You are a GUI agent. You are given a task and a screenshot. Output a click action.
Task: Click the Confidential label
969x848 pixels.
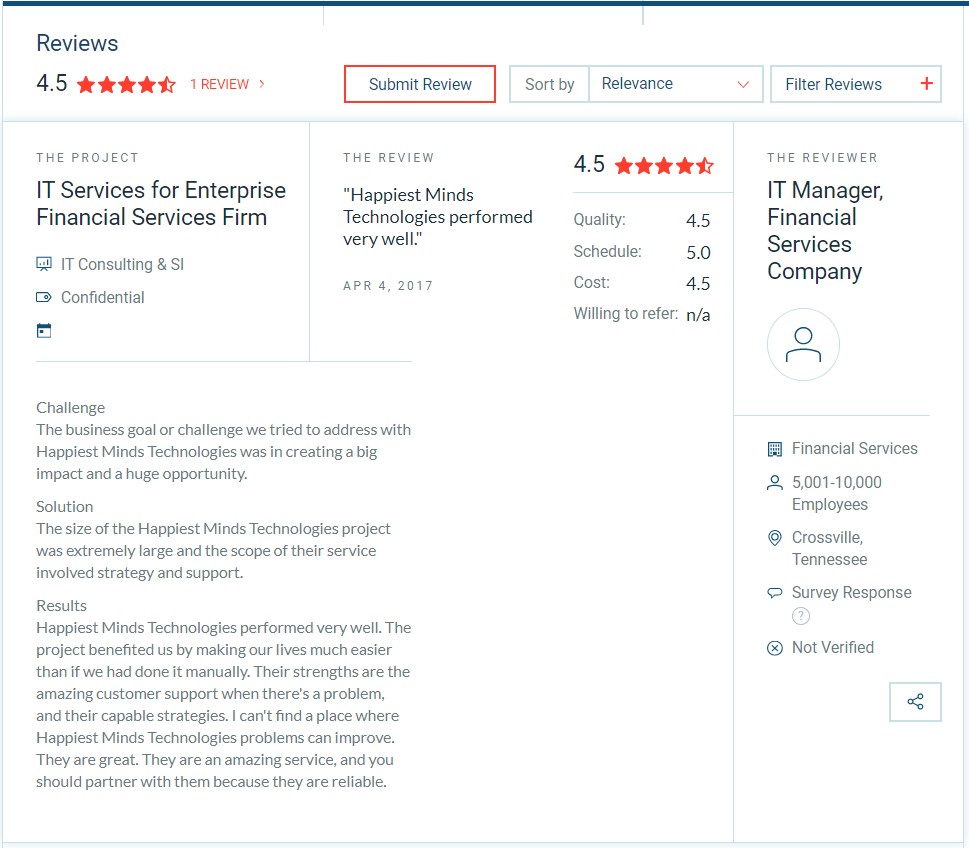(x=103, y=297)
